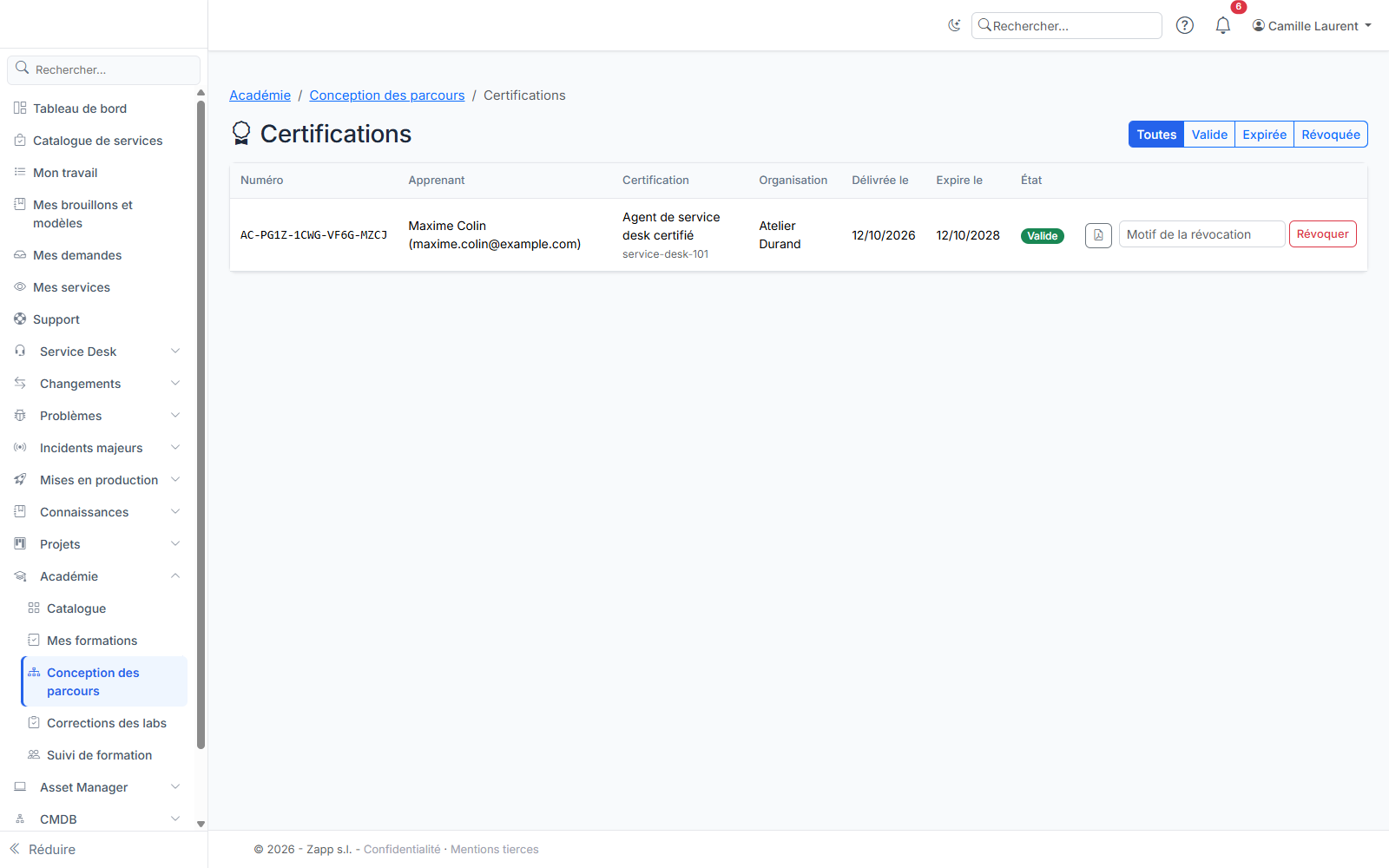This screenshot has height=868, width=1389.
Task: Open the Camille Laurent user dropdown
Action: [1312, 26]
